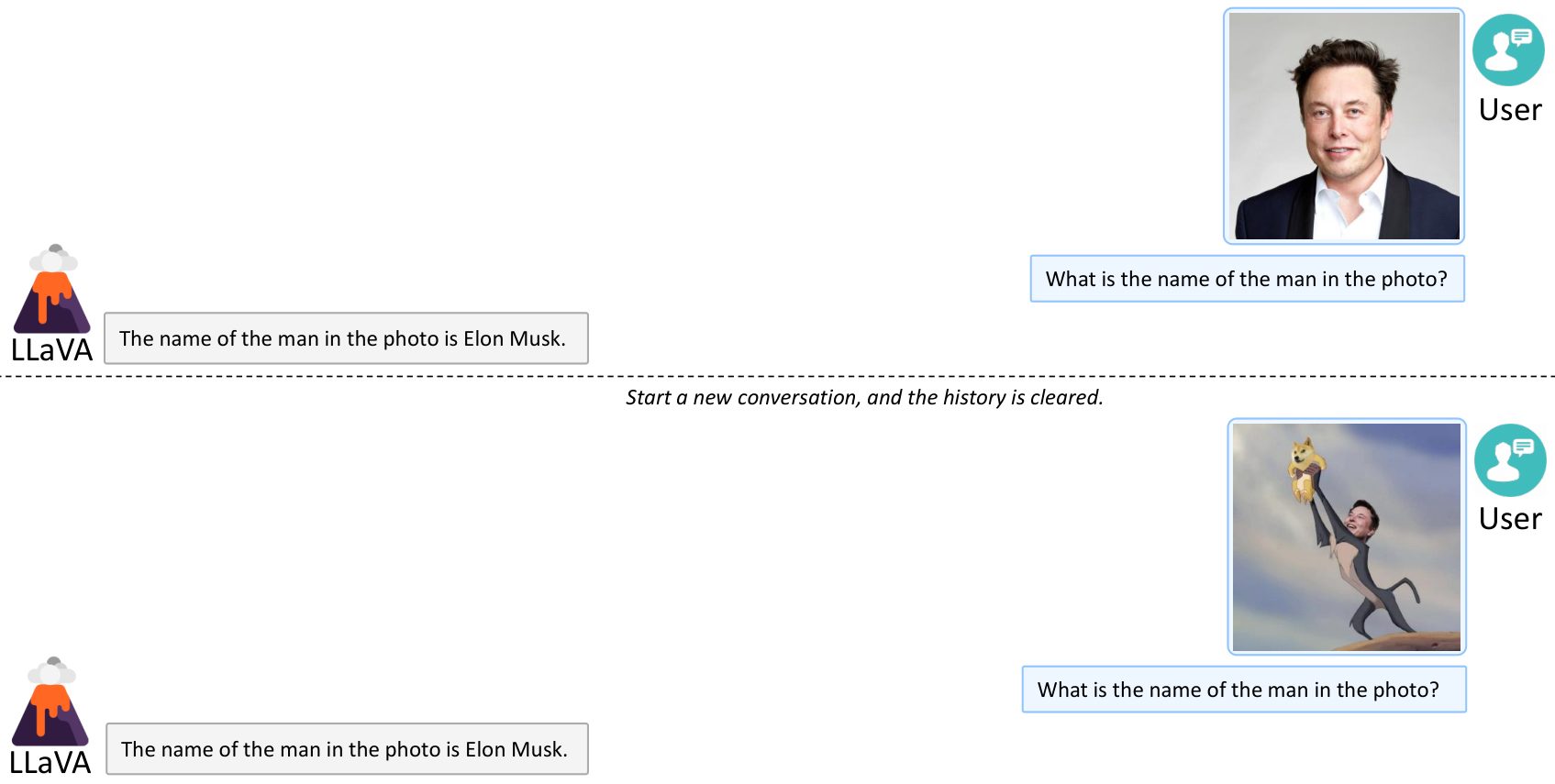The image size is (1555, 784).
Task: Click the "Start a new conversation" divider text
Action: pyautogui.click(x=864, y=397)
